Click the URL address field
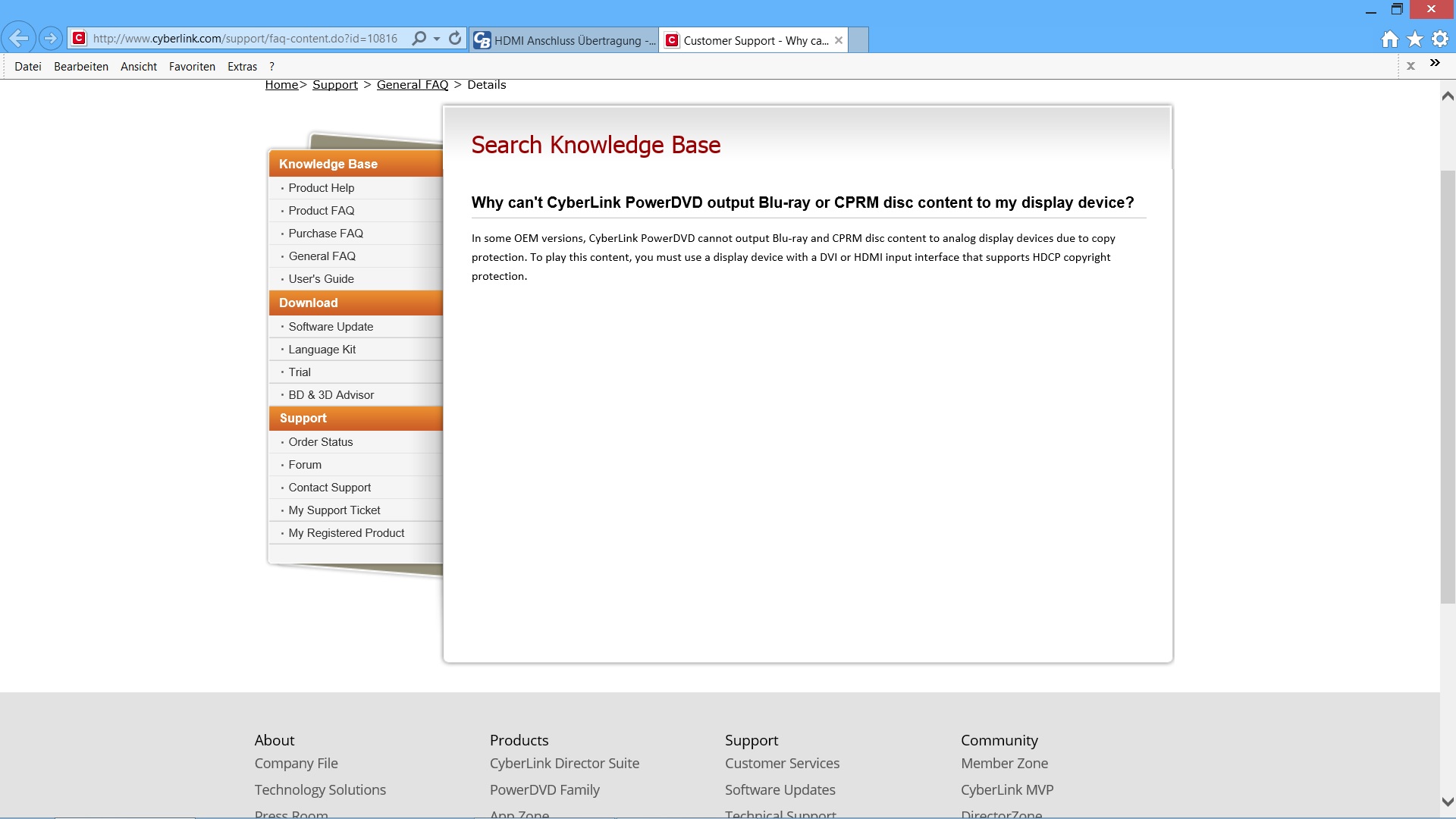1456x819 pixels. click(x=244, y=39)
